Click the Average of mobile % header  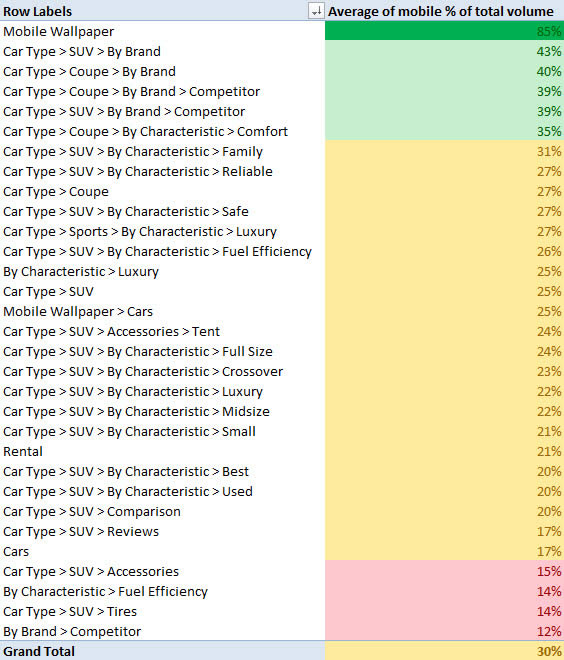(x=444, y=10)
